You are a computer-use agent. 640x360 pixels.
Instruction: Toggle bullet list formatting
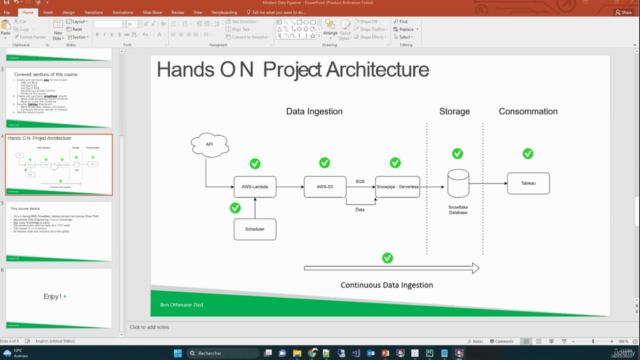[174, 24]
